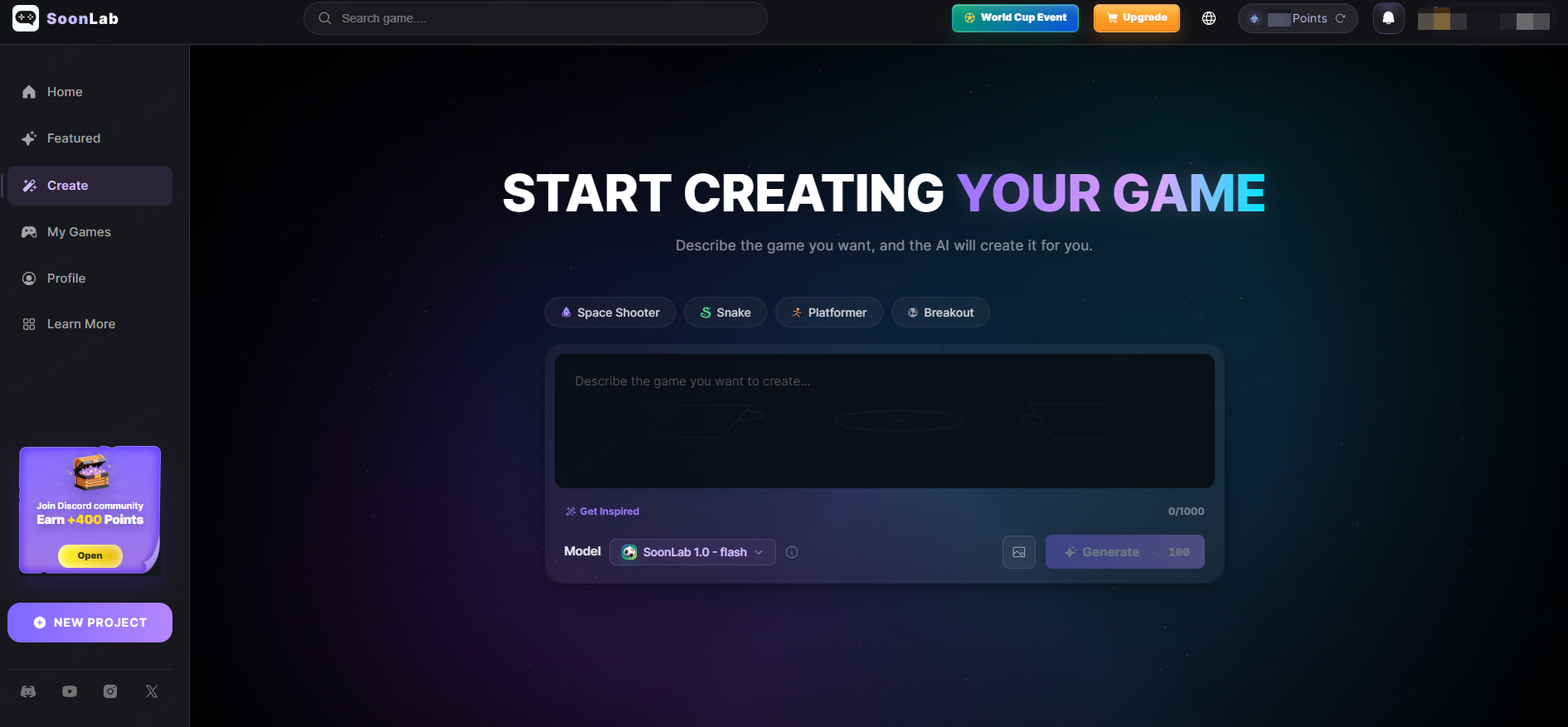Click the Get Inspired link

[602, 511]
